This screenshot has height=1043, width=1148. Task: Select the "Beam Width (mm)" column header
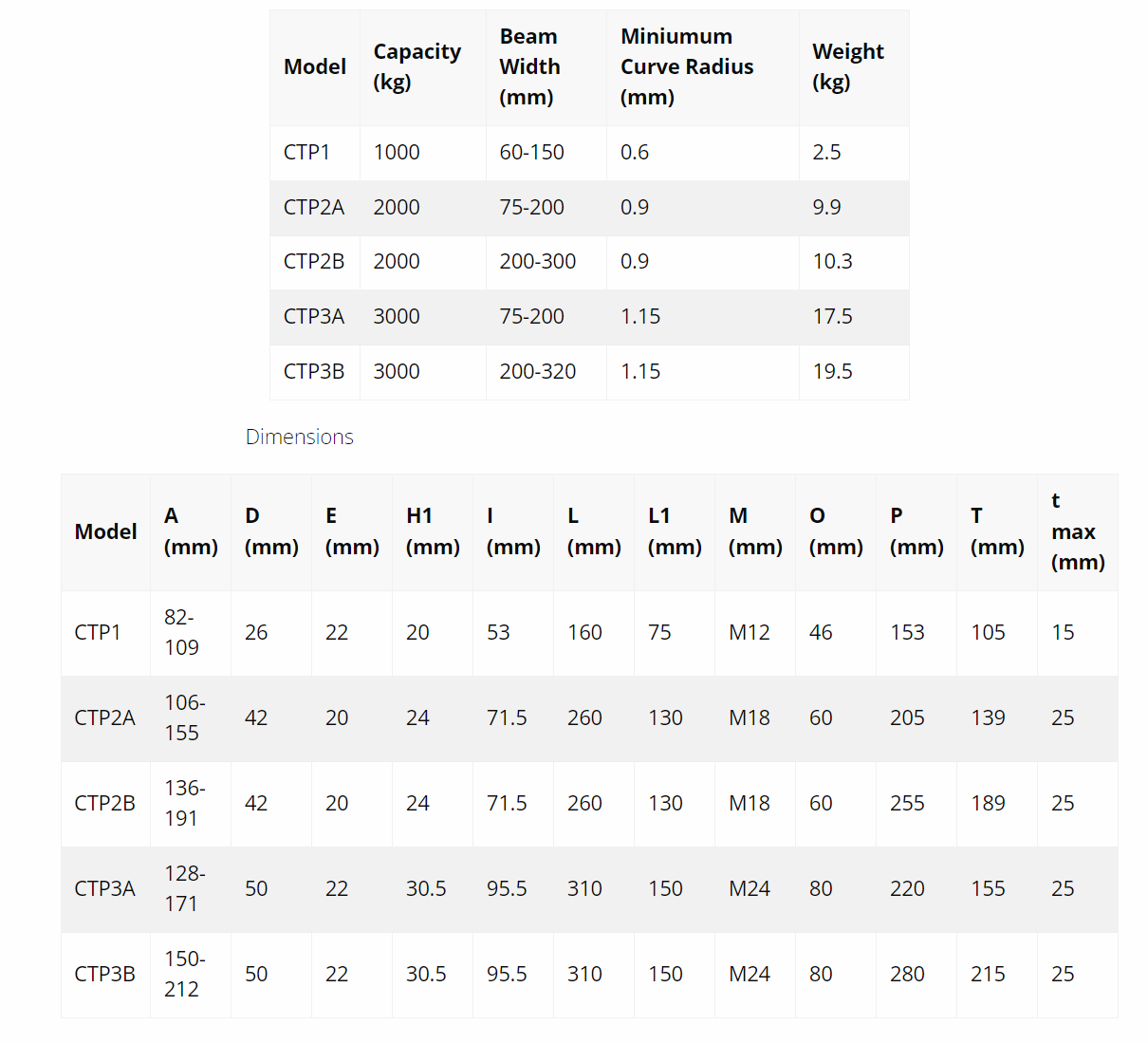tap(529, 66)
